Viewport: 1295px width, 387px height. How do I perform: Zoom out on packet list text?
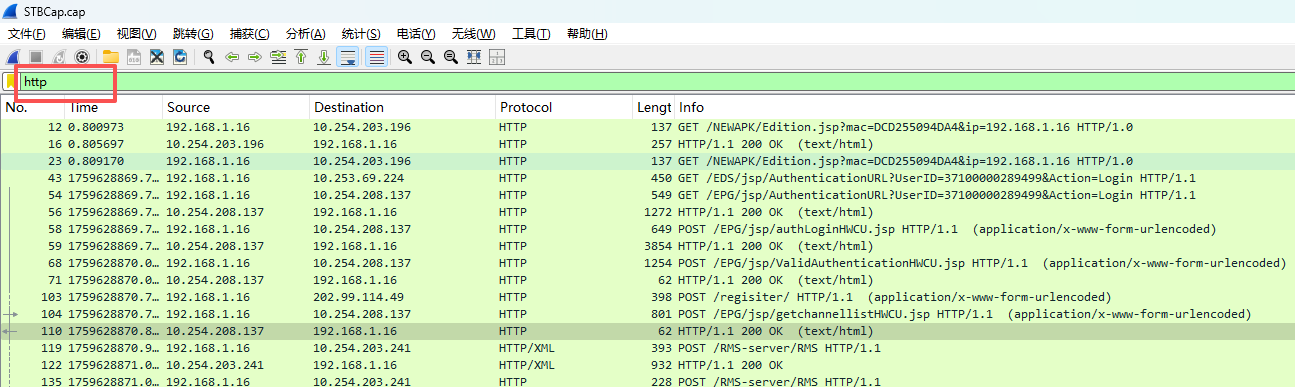pos(428,57)
